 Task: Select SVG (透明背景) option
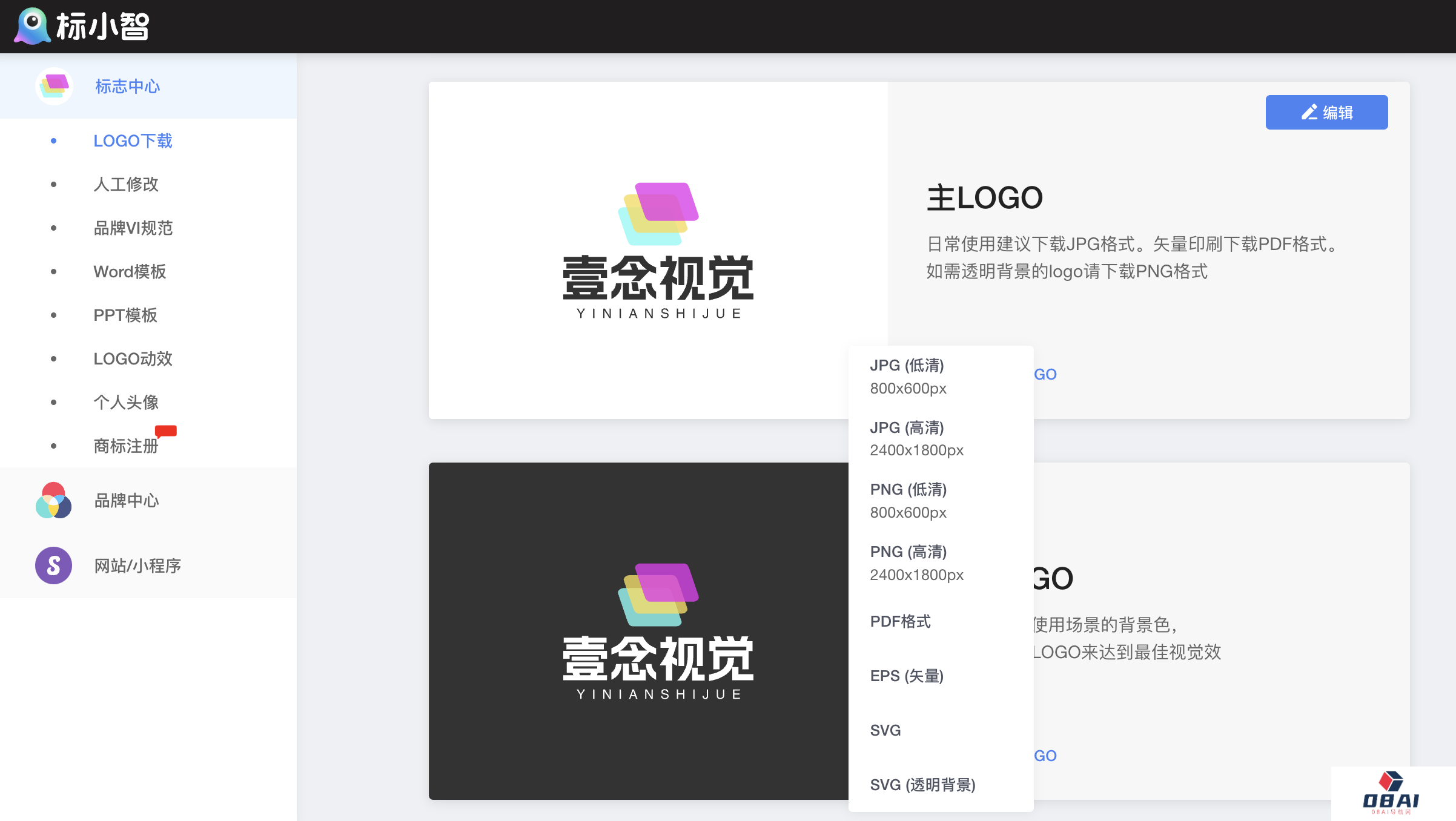(922, 785)
